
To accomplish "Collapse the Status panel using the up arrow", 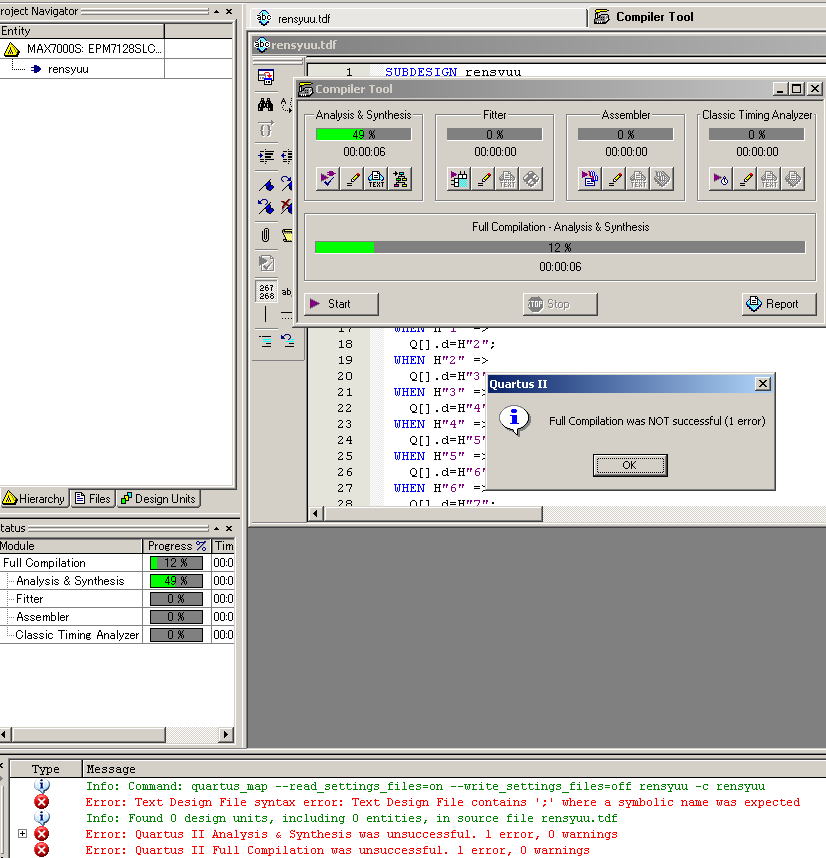I will (217, 528).
